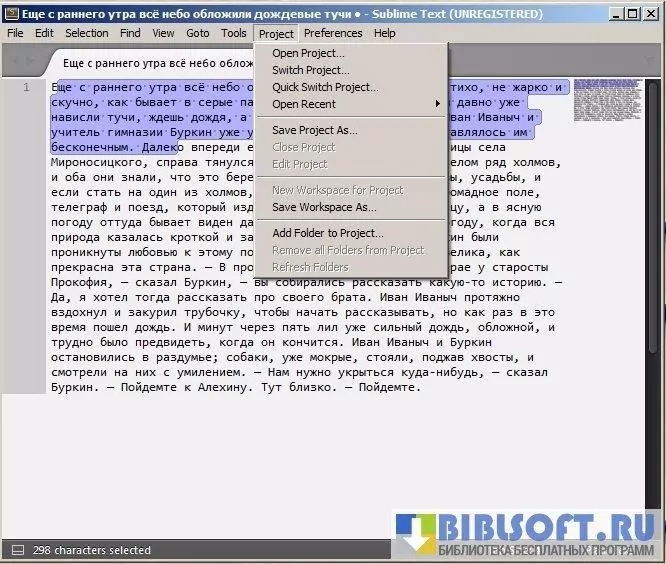Image resolution: width=666 pixels, height=564 pixels.
Task: Choose Switch Project... menu entry
Action: point(310,70)
